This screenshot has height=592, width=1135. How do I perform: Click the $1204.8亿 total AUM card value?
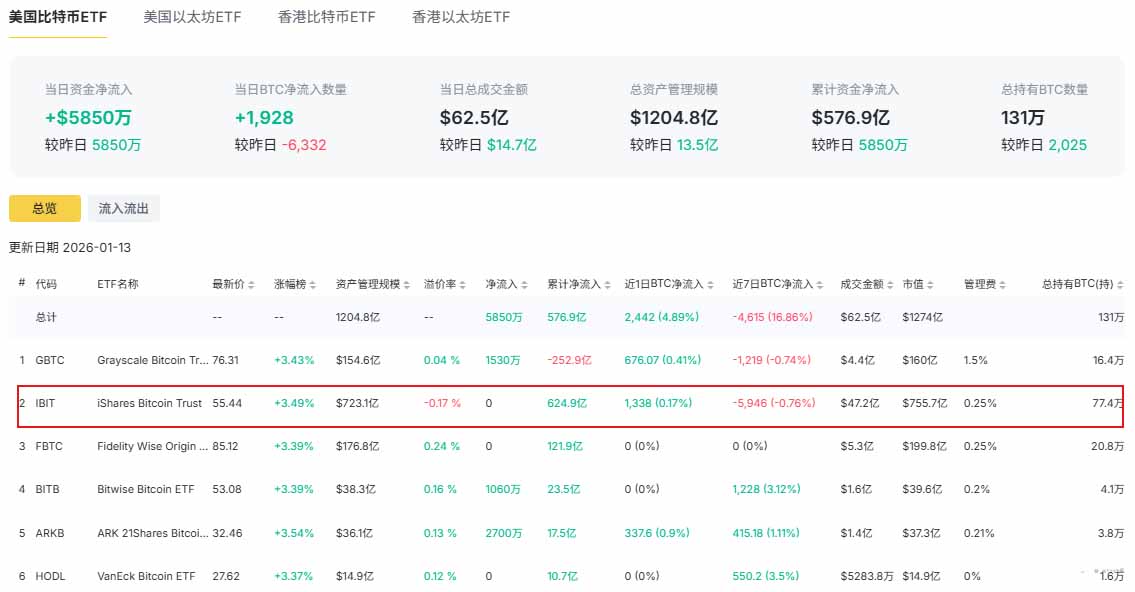click(674, 117)
